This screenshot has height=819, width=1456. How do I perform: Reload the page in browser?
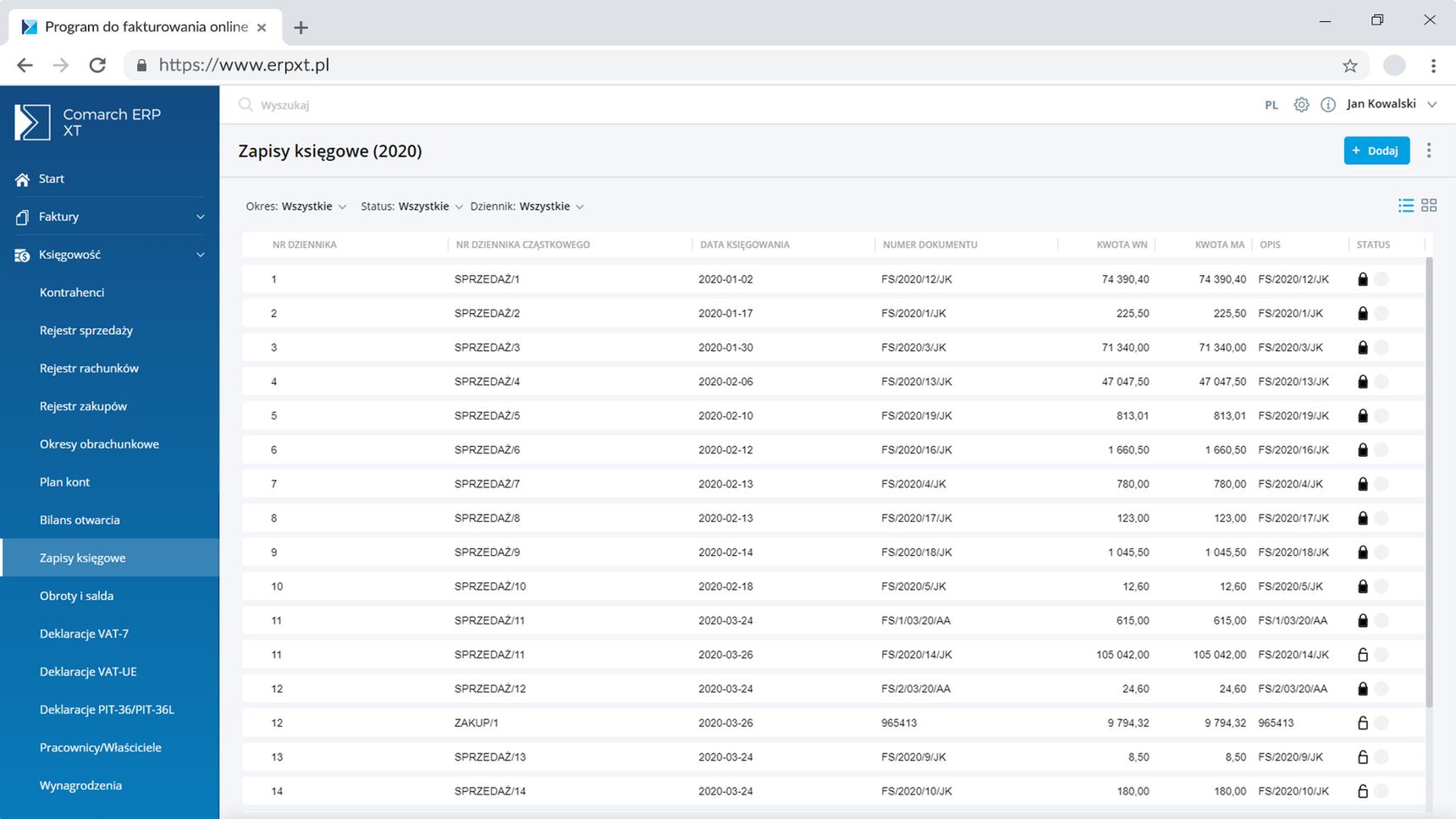pyautogui.click(x=97, y=65)
